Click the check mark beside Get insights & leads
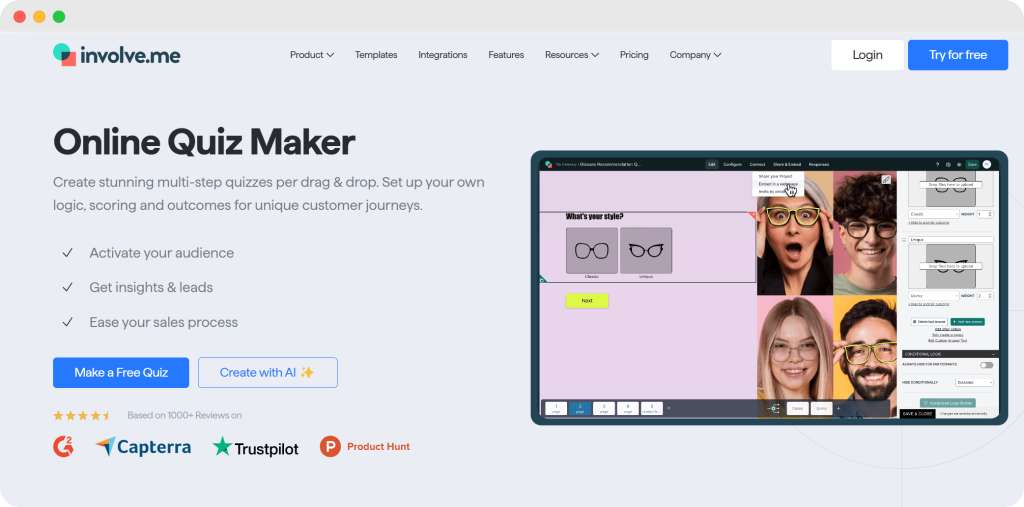The height and width of the screenshot is (507, 1024). pyautogui.click(x=67, y=287)
